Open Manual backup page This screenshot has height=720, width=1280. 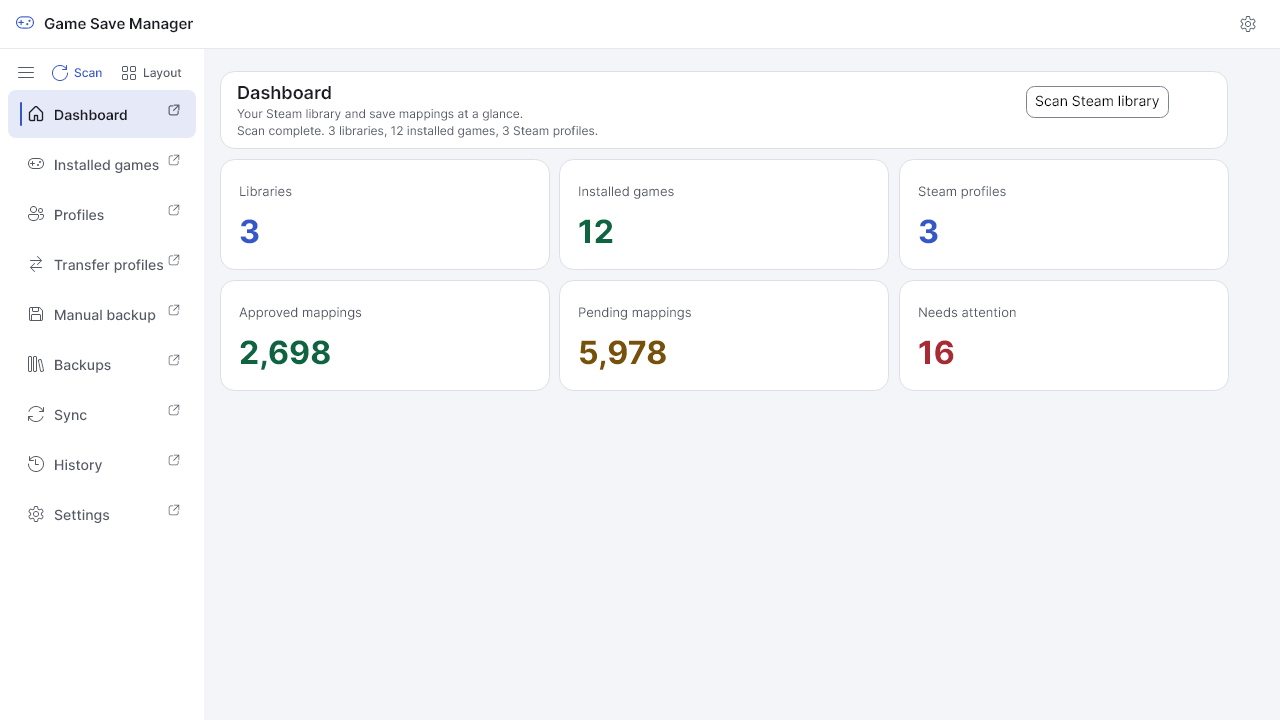102,314
